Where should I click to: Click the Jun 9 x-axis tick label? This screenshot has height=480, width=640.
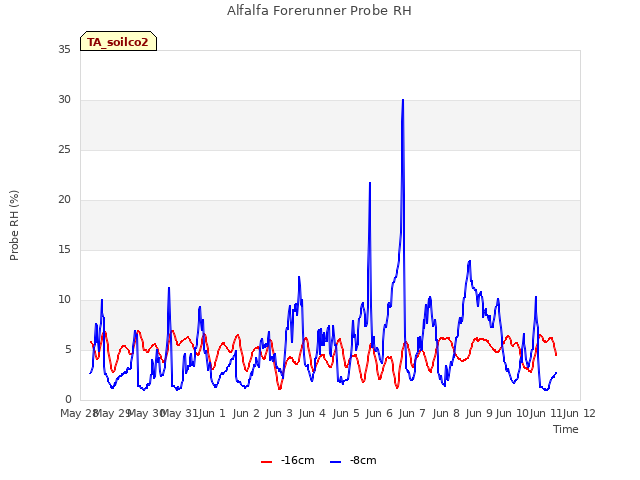click(x=479, y=413)
